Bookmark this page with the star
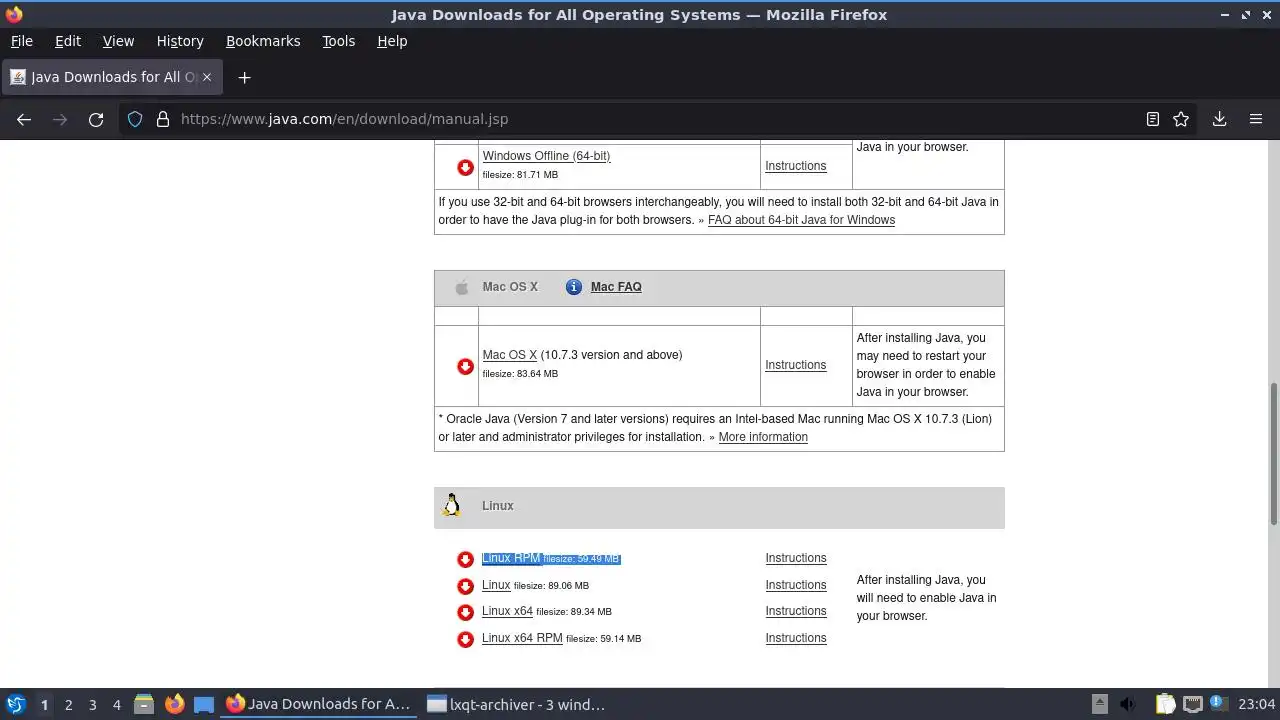 point(1181,119)
